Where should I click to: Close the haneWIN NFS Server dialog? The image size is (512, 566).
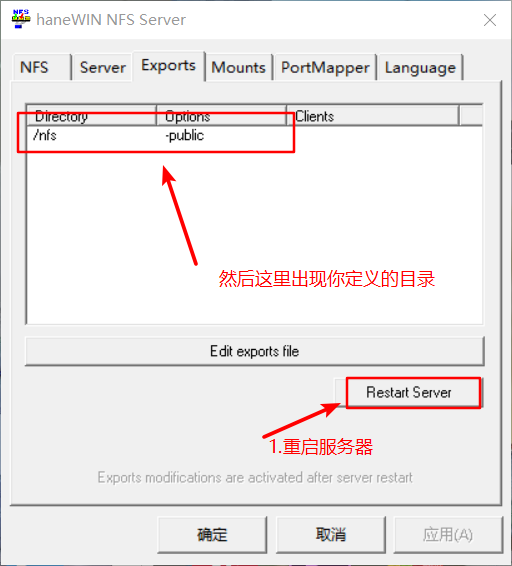coord(490,20)
